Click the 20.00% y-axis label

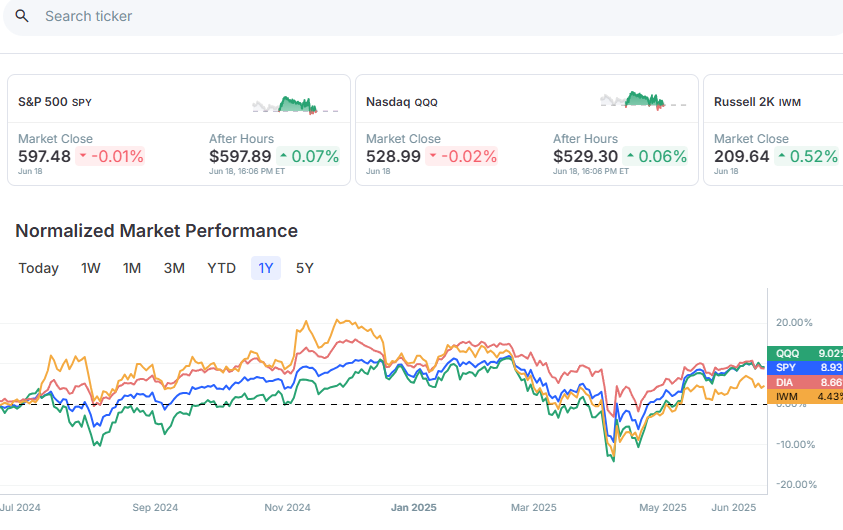point(794,323)
